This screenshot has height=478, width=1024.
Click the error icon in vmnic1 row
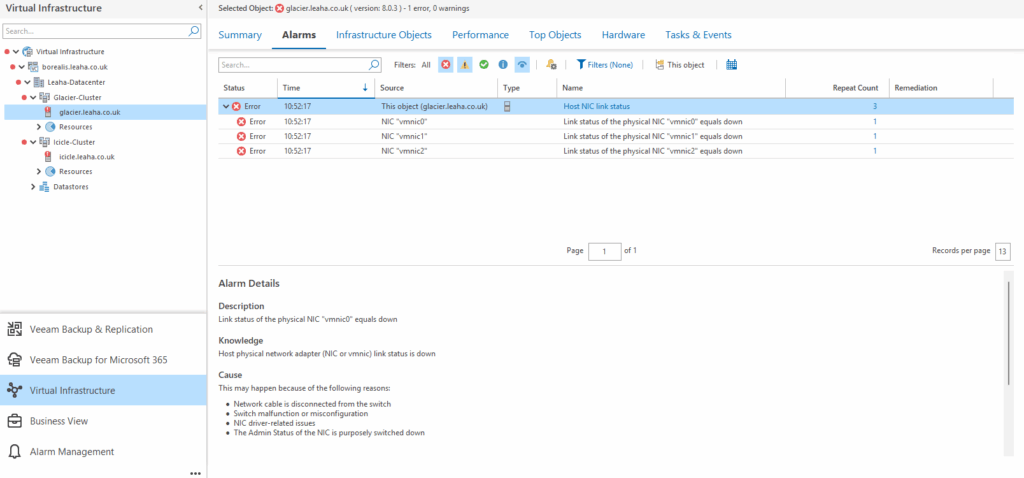click(x=241, y=136)
